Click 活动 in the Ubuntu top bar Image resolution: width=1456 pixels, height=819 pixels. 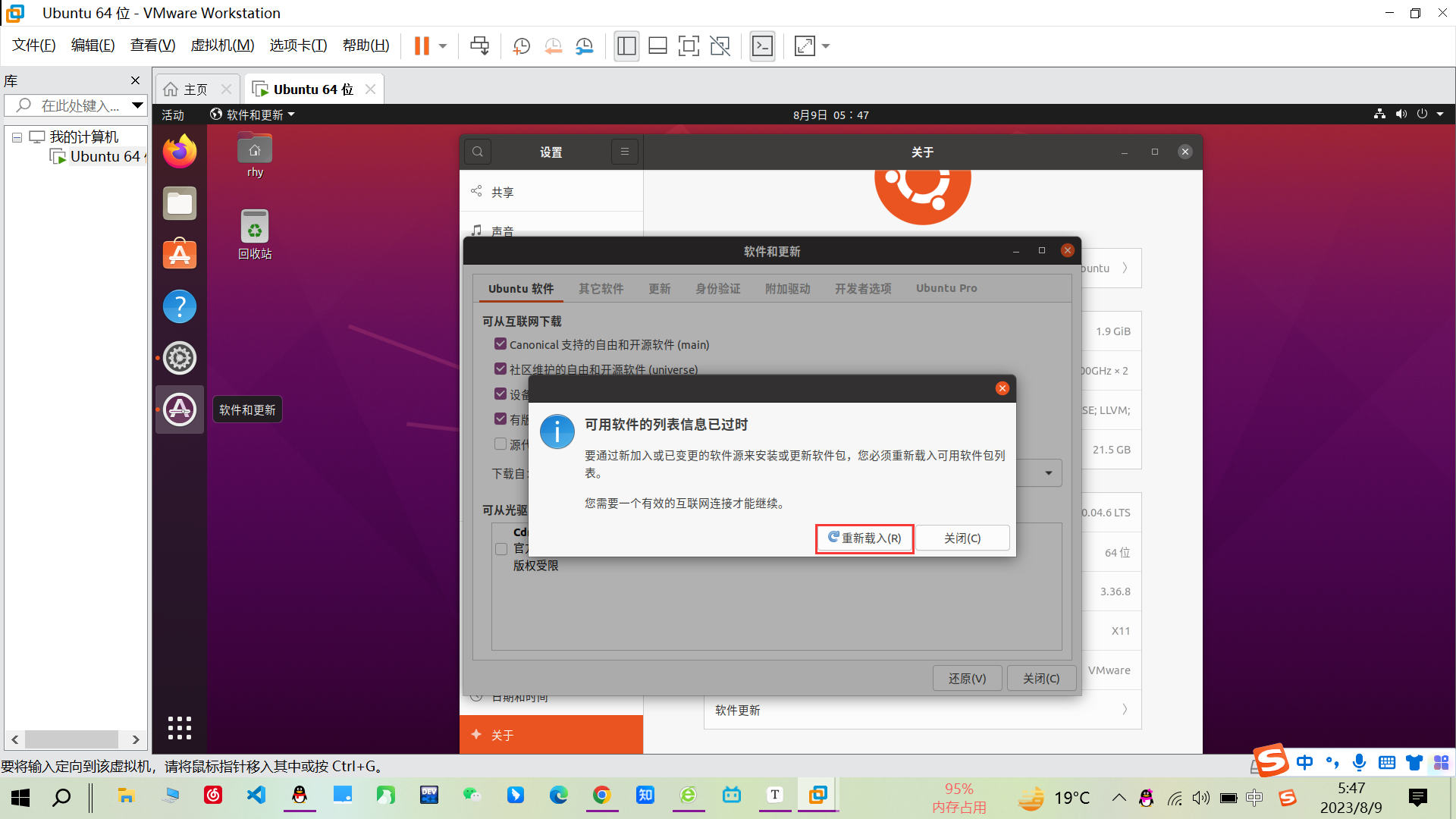click(x=173, y=115)
